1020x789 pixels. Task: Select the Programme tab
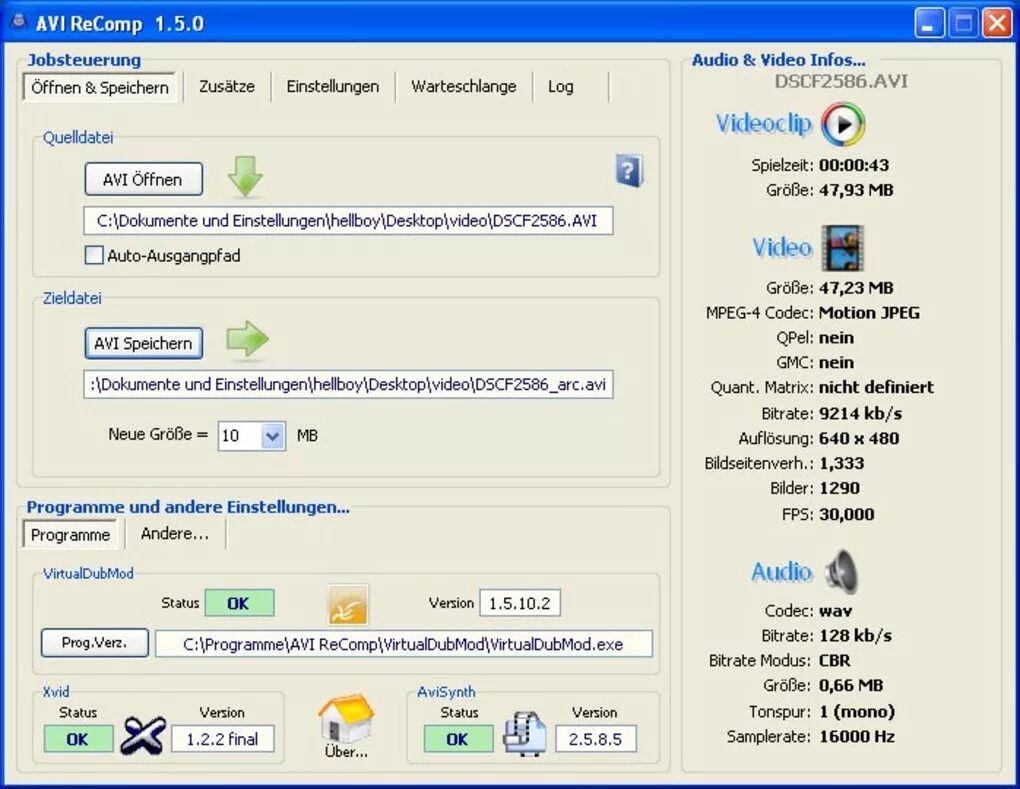pyautogui.click(x=70, y=535)
